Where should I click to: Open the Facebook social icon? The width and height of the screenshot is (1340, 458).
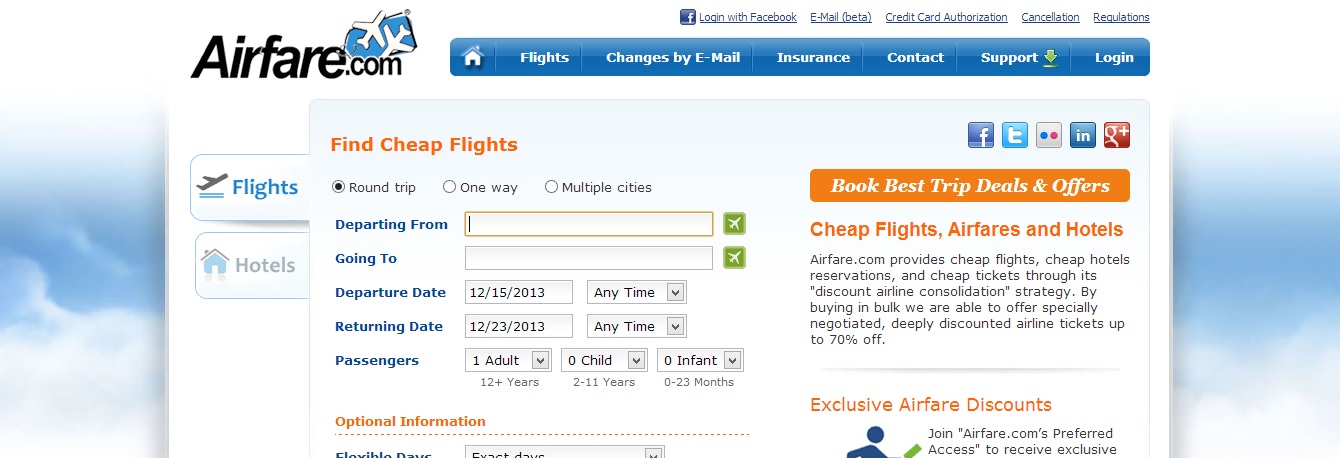(981, 135)
